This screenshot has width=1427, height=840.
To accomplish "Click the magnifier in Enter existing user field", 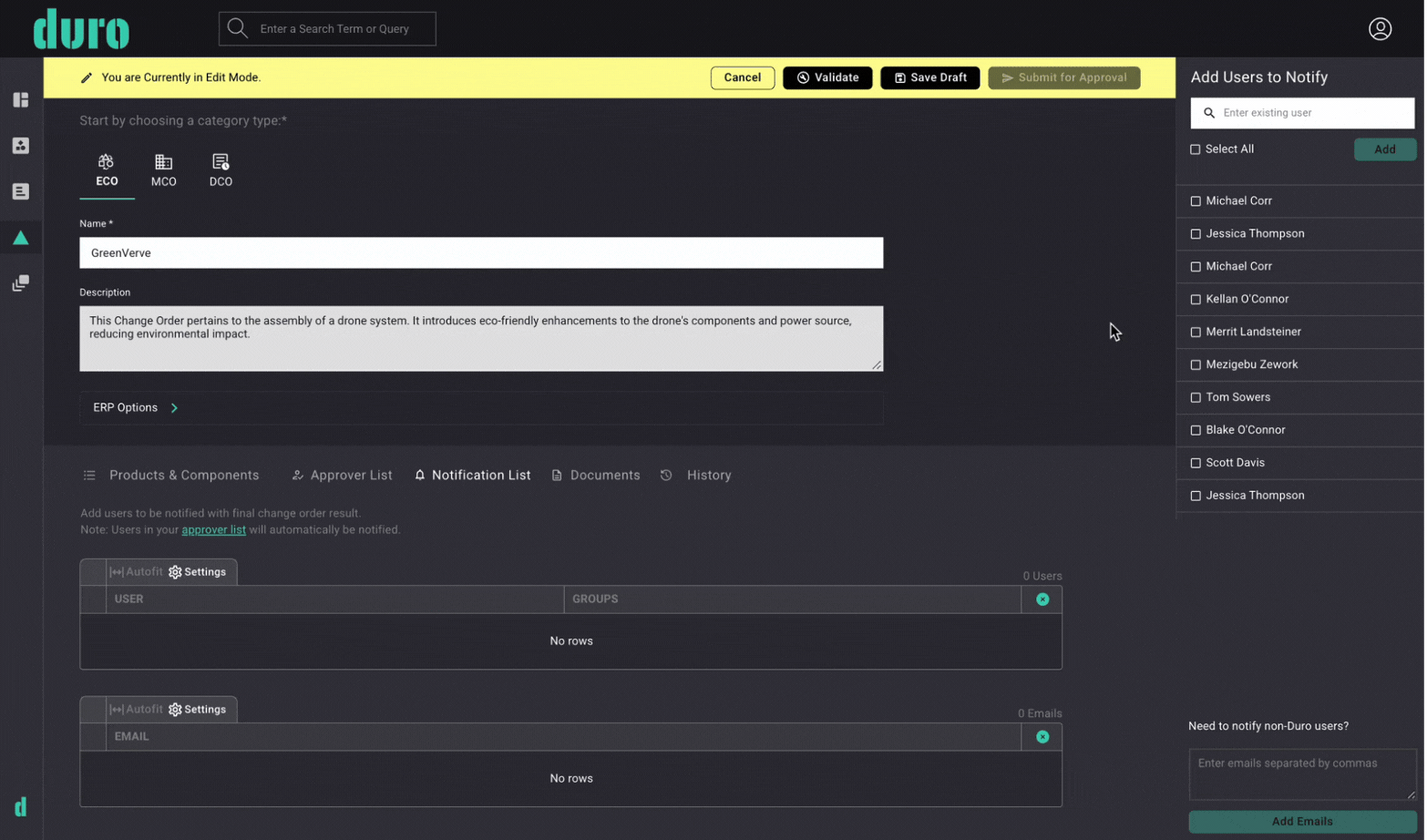I will point(1211,113).
